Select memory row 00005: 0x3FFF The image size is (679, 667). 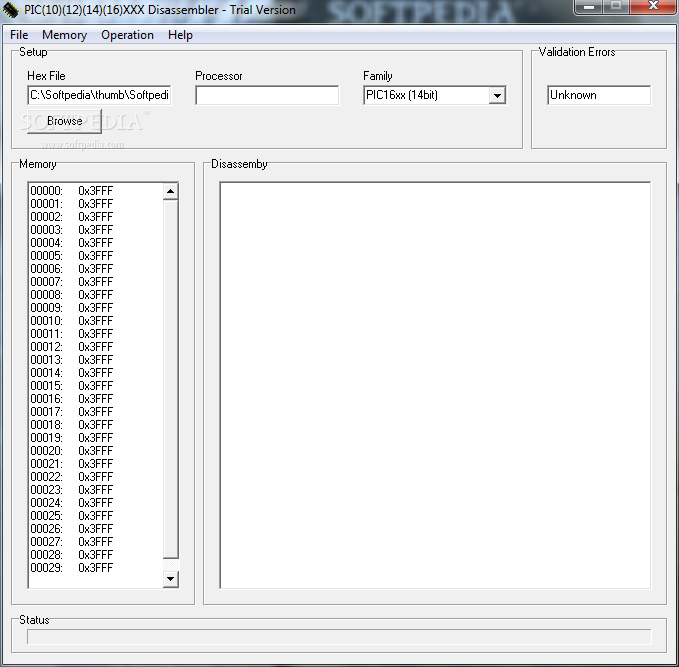tap(71, 256)
